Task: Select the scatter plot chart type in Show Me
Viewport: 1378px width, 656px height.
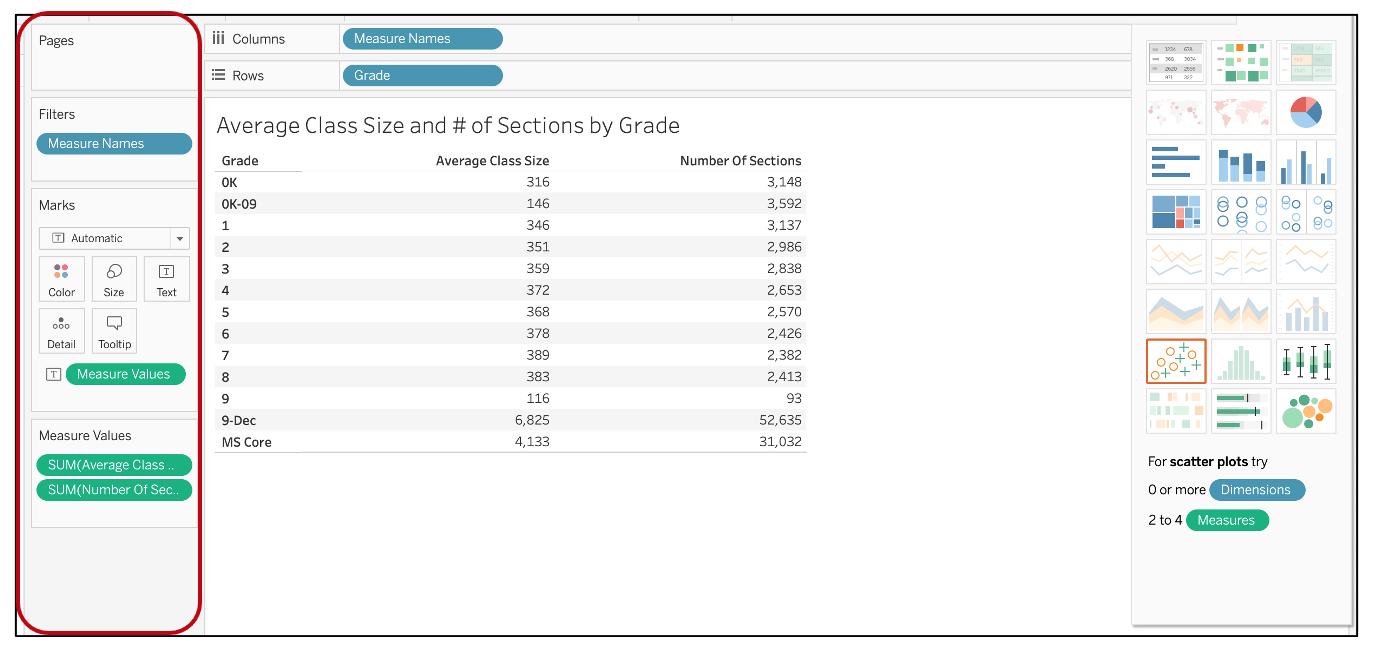Action: pyautogui.click(x=1176, y=361)
